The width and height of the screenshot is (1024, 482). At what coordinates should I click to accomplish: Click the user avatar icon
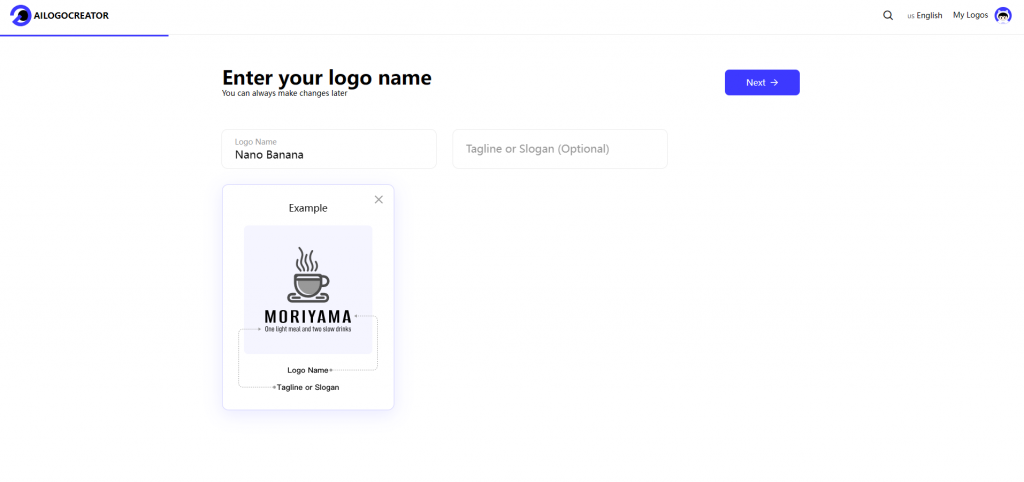1003,15
